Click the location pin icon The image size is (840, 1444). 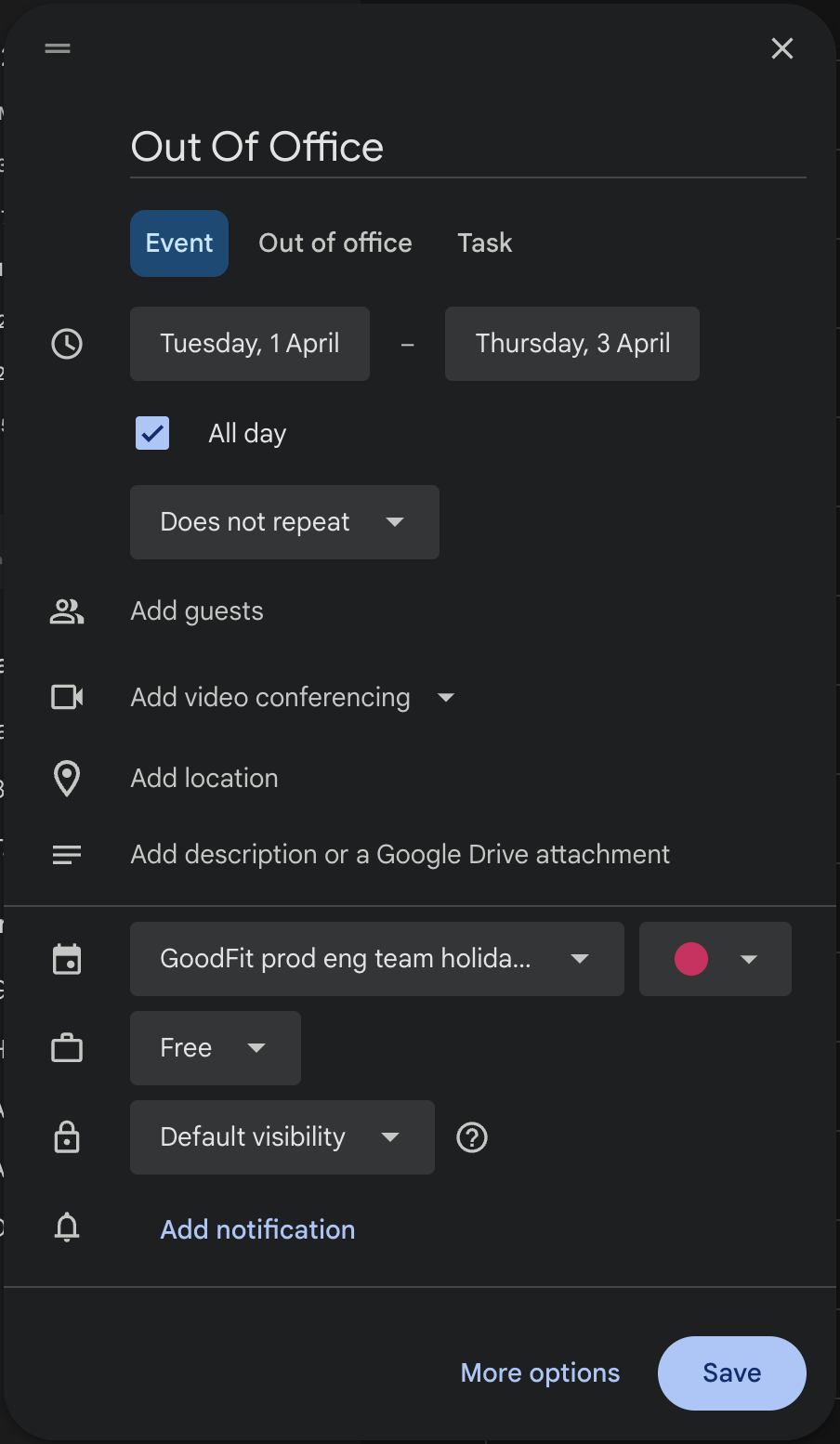pos(67,779)
